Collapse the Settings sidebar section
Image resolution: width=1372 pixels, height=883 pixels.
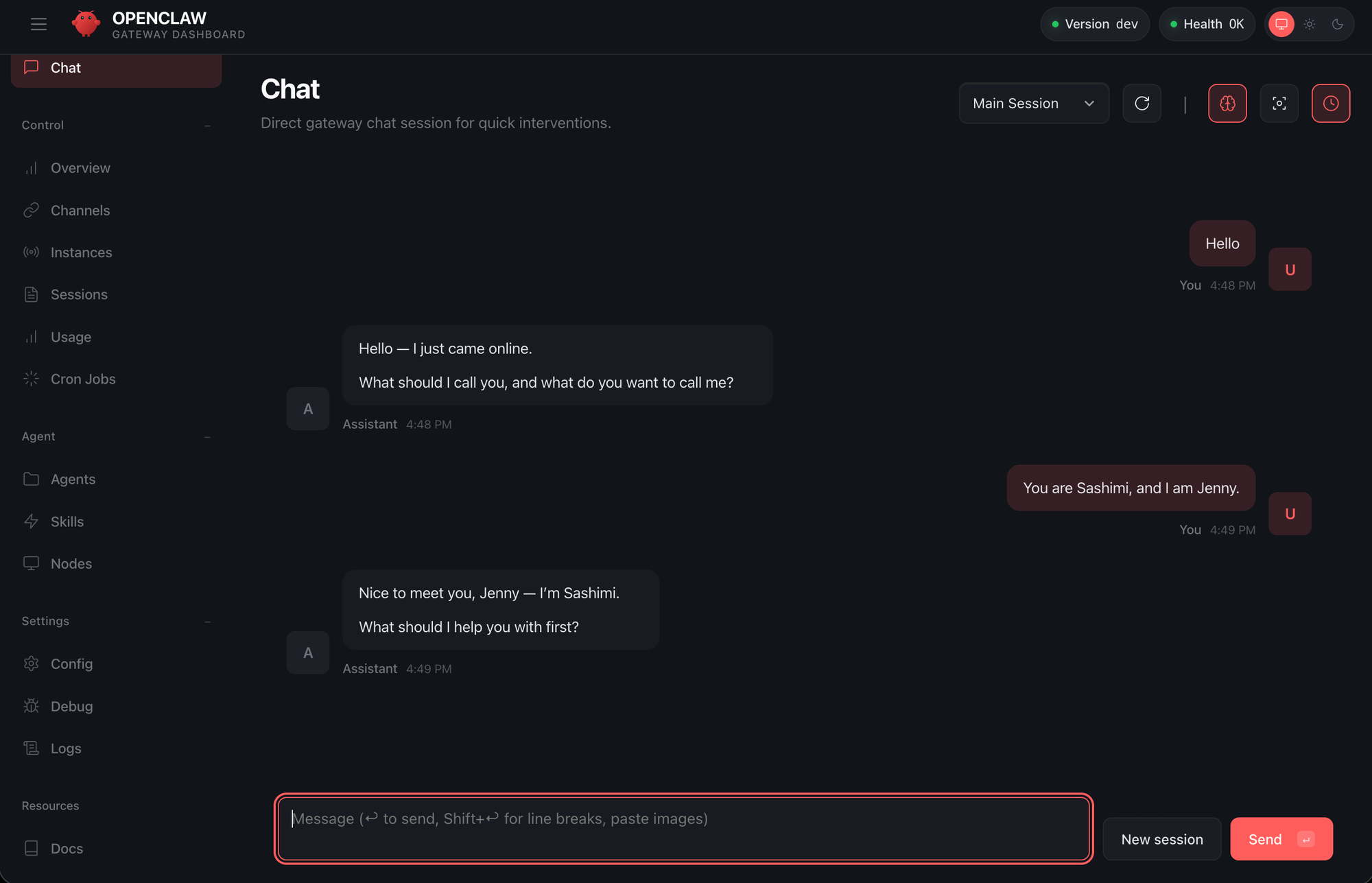pyautogui.click(x=207, y=622)
